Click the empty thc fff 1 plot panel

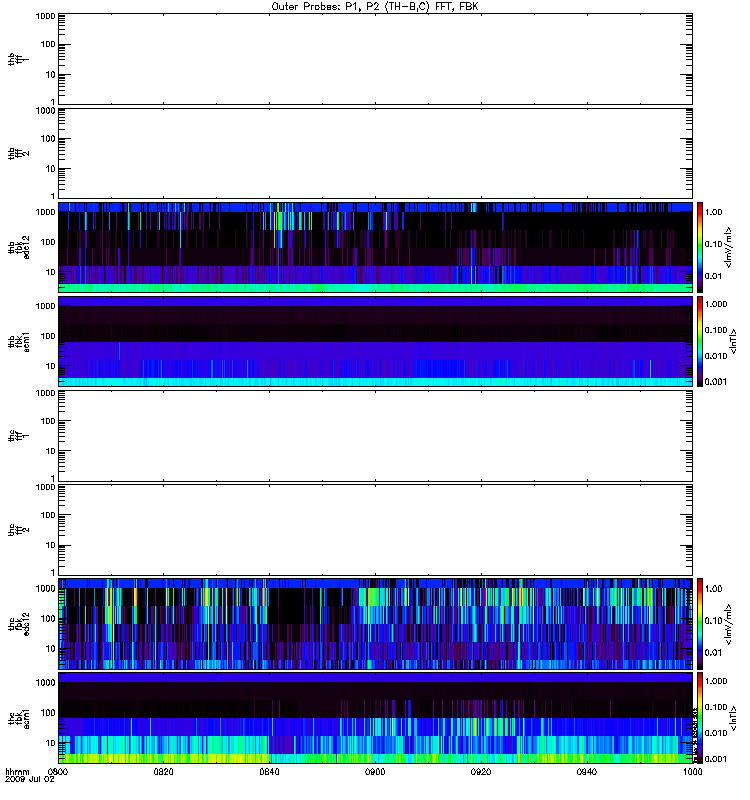375,436
